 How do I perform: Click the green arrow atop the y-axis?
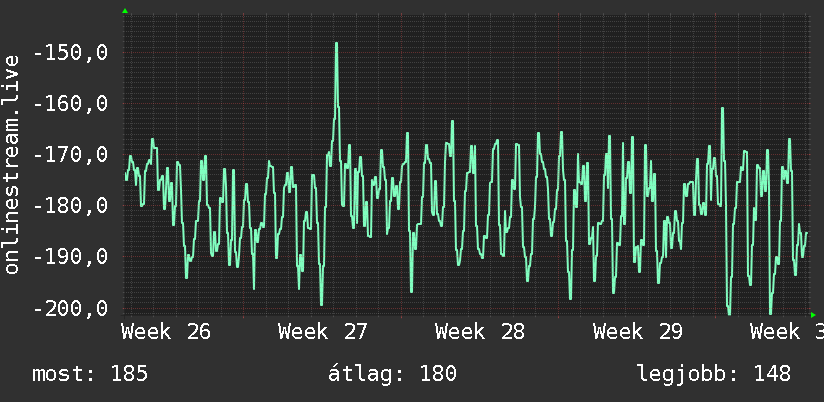125,11
